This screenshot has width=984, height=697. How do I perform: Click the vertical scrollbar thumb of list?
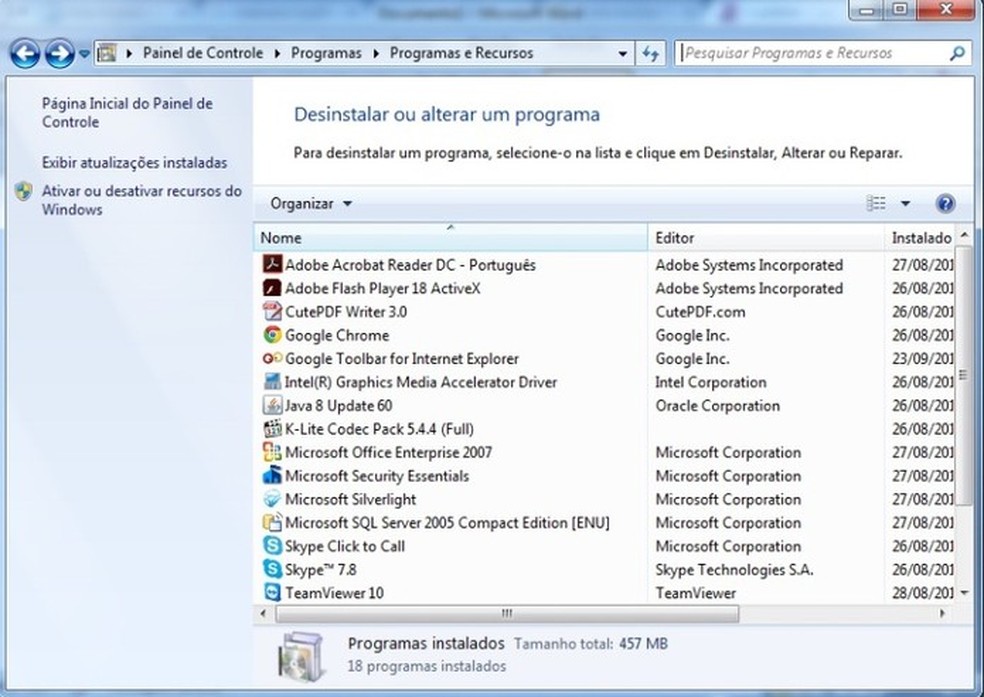tap(964, 375)
